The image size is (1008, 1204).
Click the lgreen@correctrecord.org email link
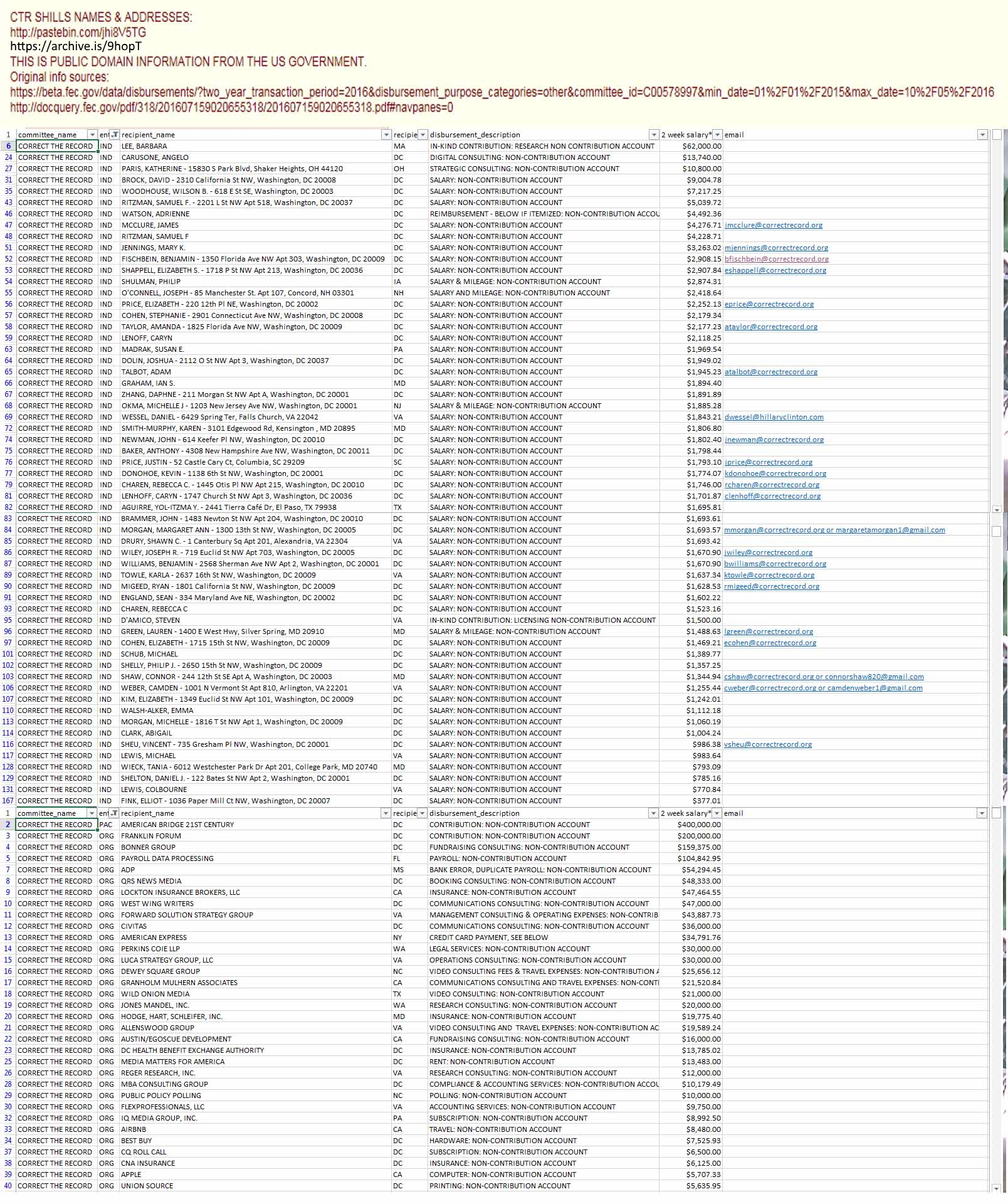point(769,631)
